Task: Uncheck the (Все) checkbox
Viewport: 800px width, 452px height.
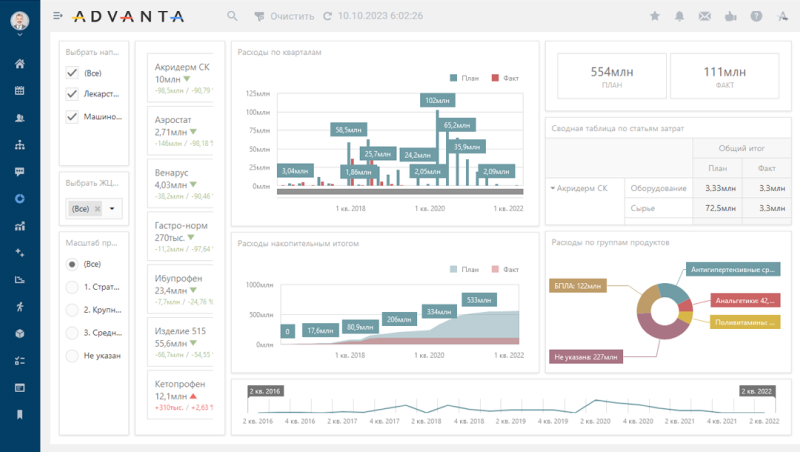Action: (x=72, y=73)
